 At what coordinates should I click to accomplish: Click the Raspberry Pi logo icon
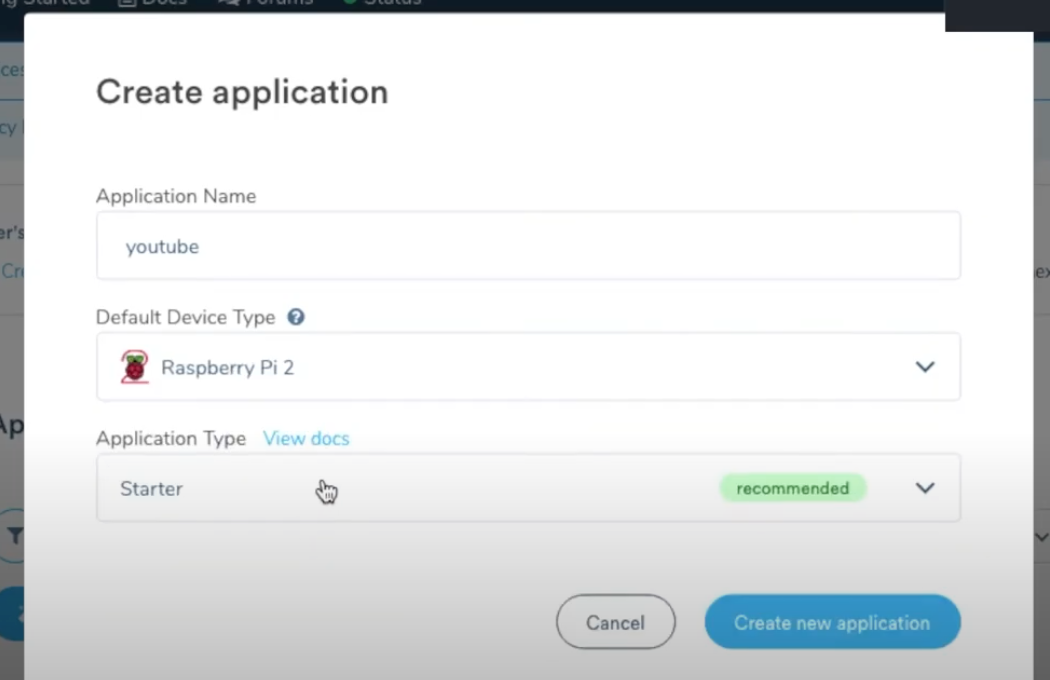[134, 367]
